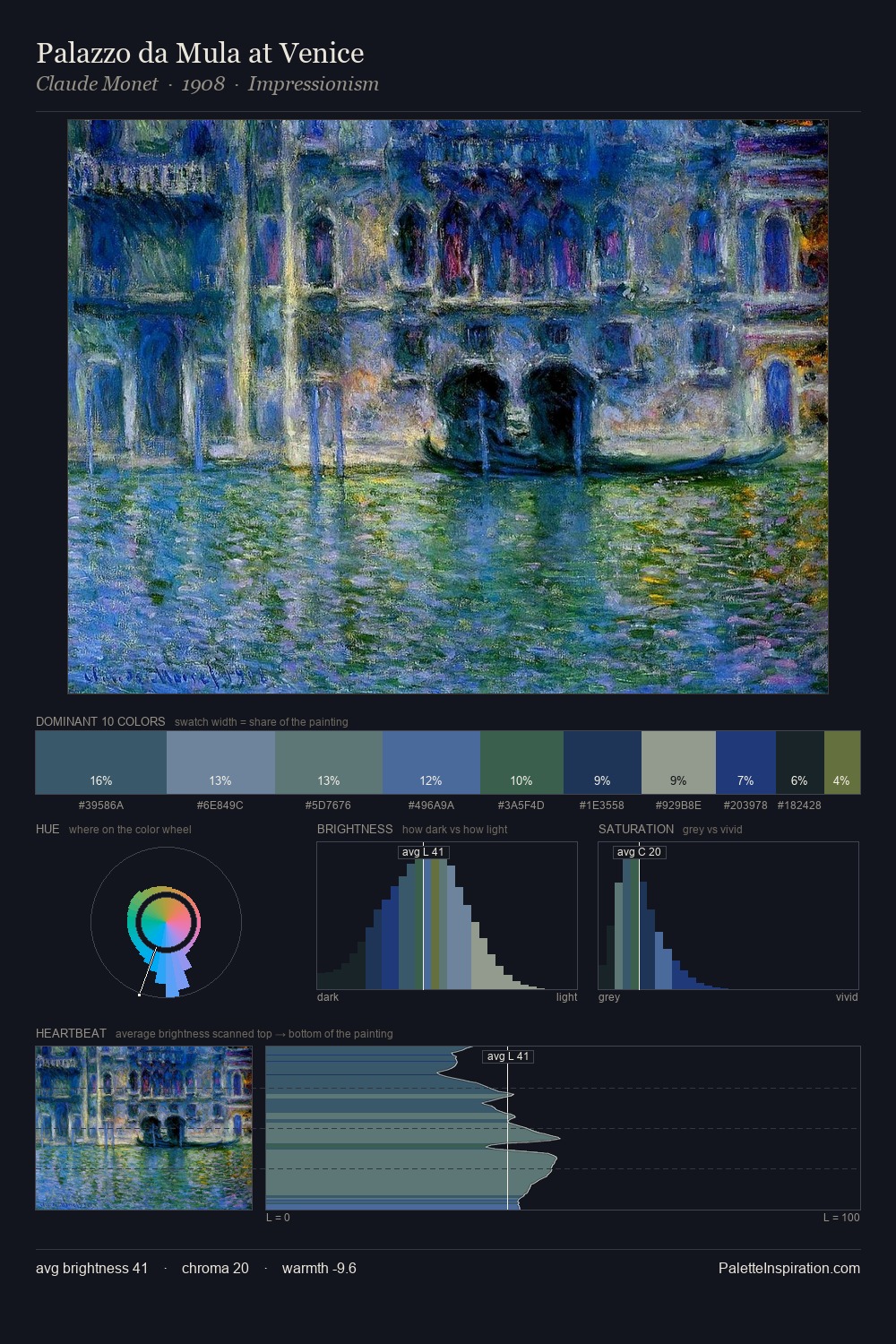Click the saturation histogram bars
The width and height of the screenshot is (896, 1344).
click(728, 916)
